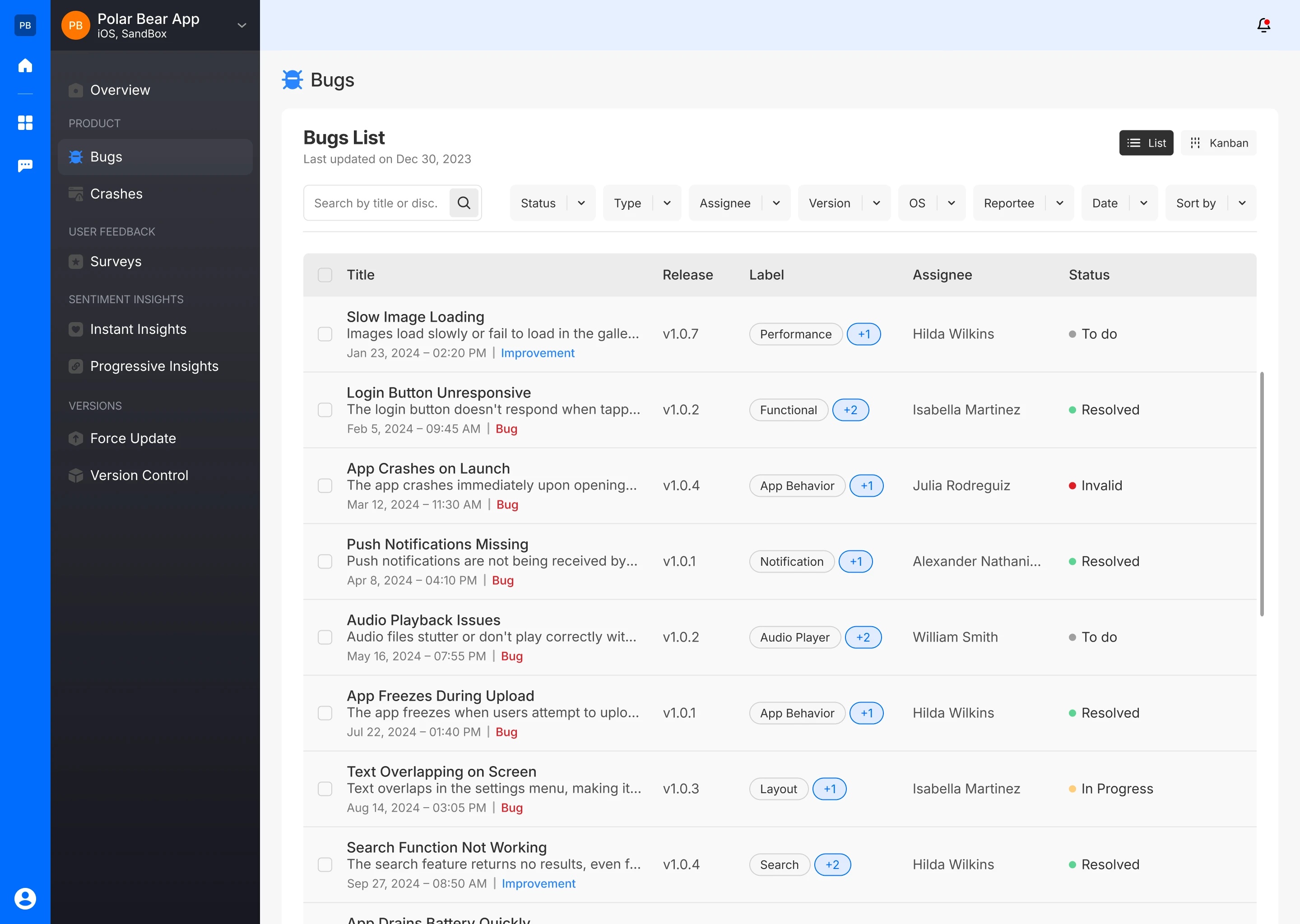The height and width of the screenshot is (924, 1300).
Task: Open Instant Insights in the sidebar
Action: point(155,329)
